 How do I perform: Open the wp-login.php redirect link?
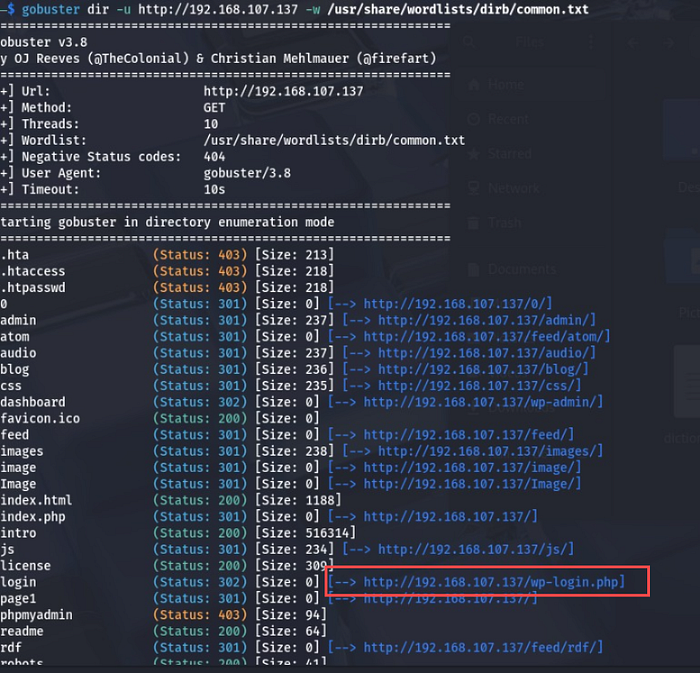pyautogui.click(x=491, y=582)
